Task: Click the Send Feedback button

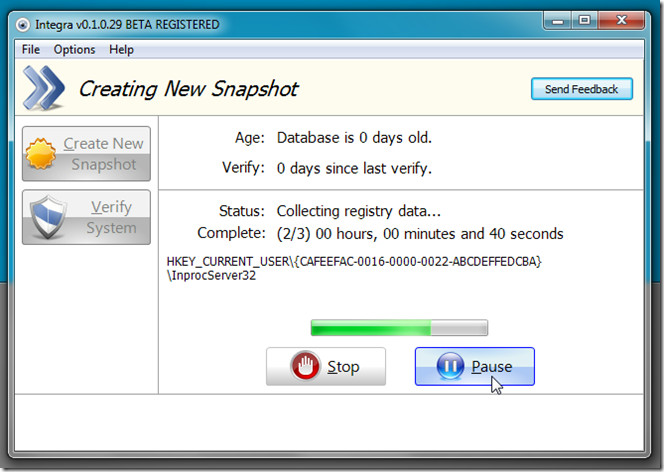Action: 582,89
